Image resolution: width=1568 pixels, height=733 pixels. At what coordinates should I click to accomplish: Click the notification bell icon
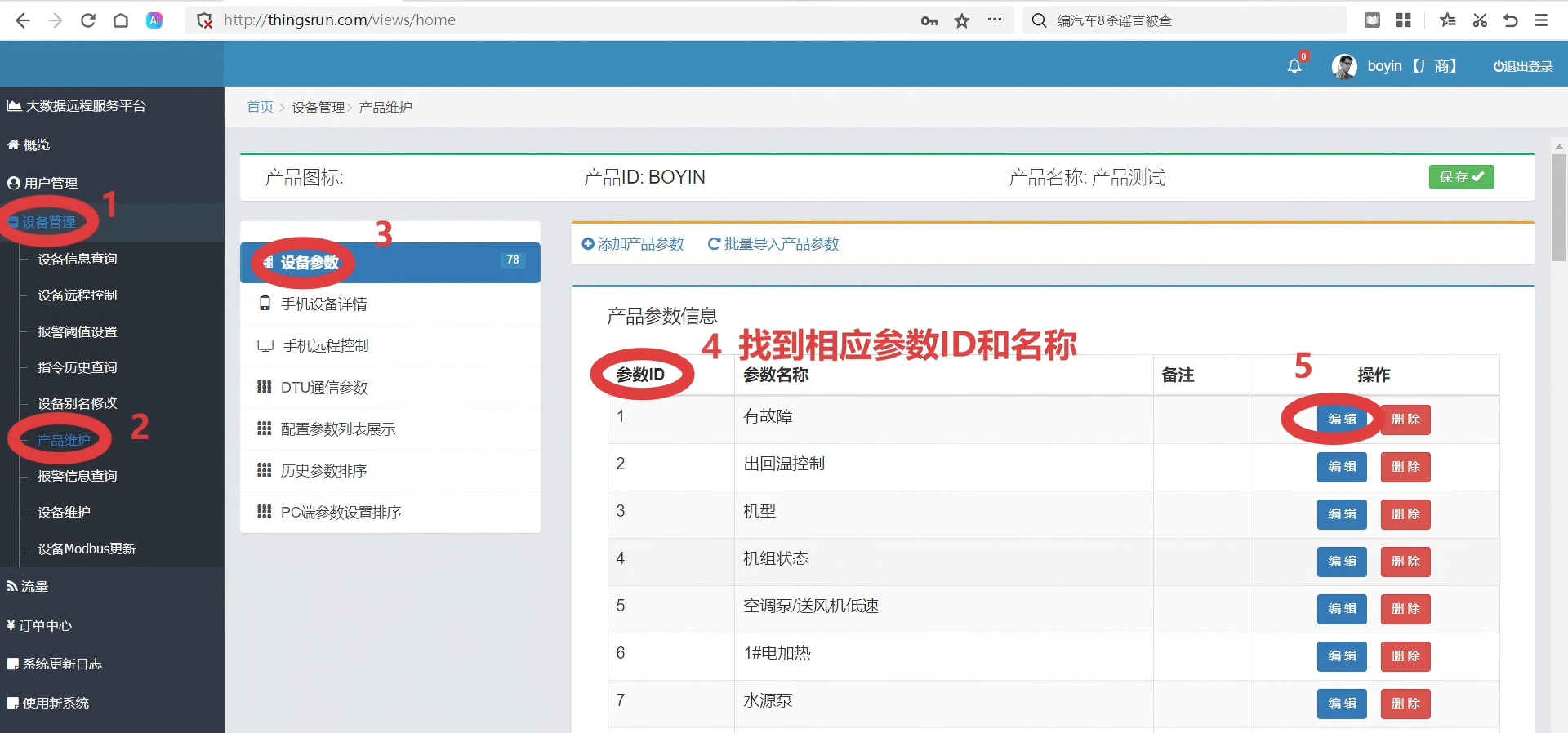[x=1294, y=66]
